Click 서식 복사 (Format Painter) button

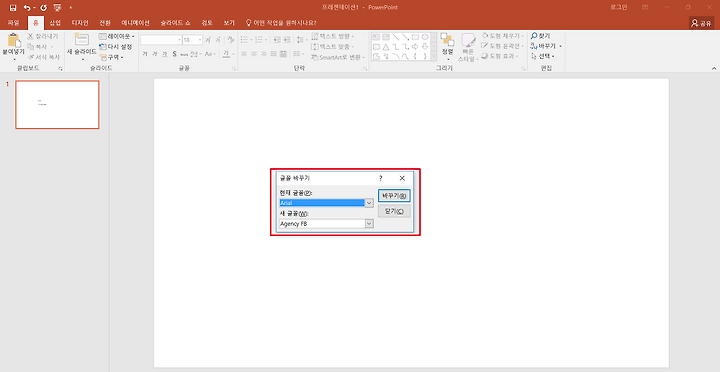pos(44,57)
